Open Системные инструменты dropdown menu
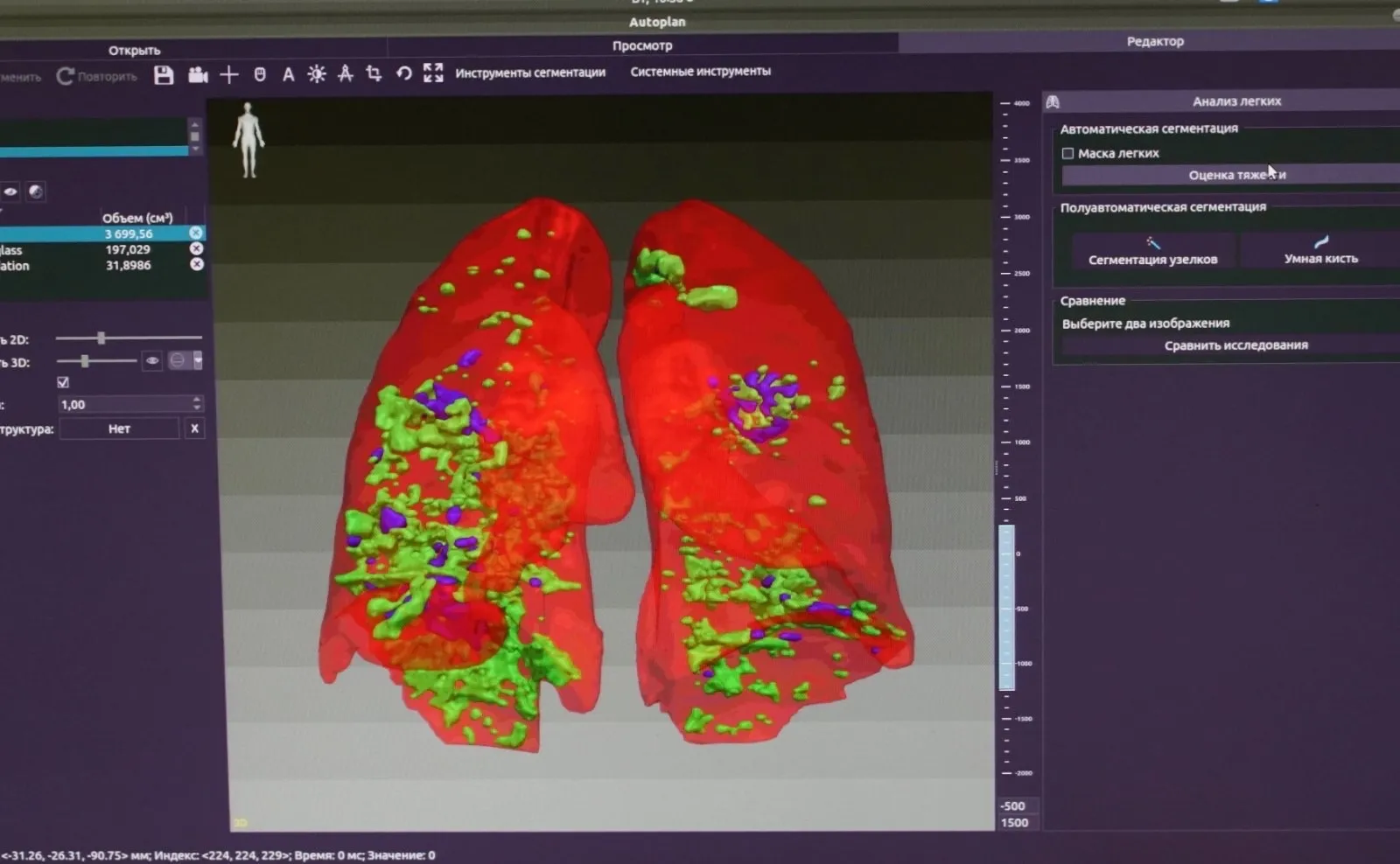This screenshot has width=1400, height=864. [700, 72]
